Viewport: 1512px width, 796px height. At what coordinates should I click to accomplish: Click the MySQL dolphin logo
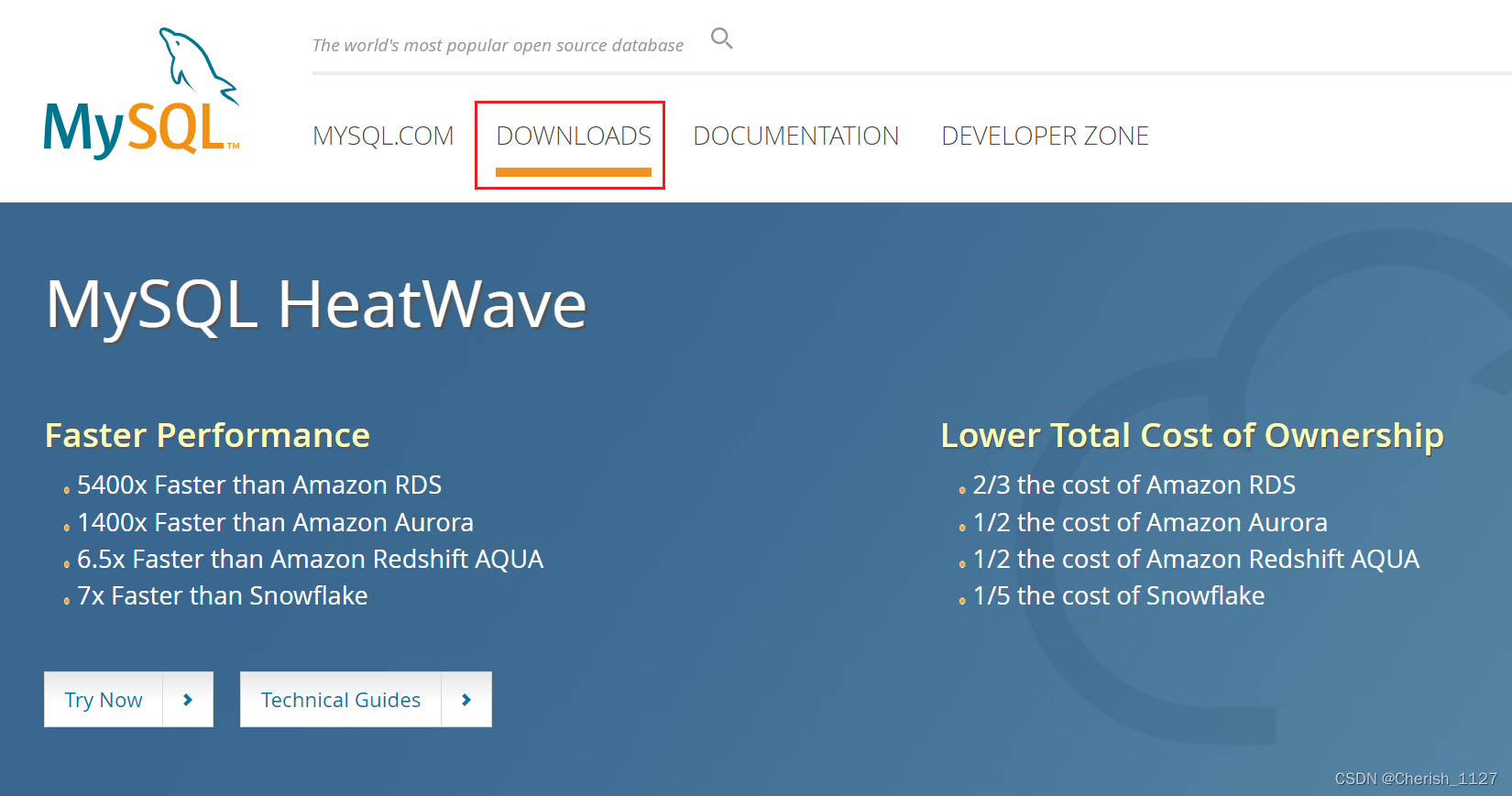pyautogui.click(x=142, y=93)
